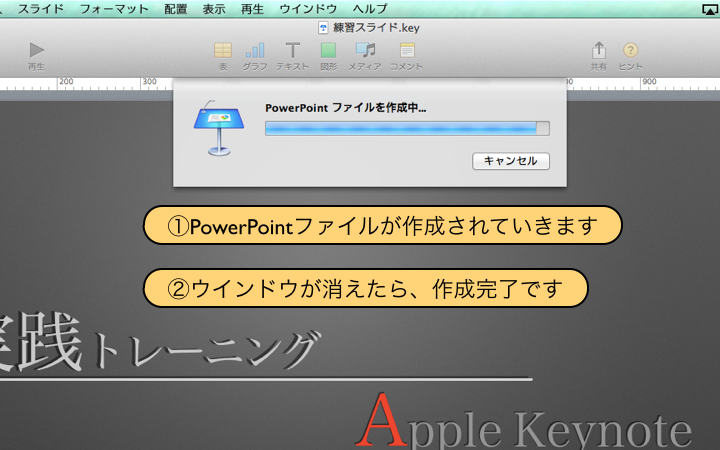Image resolution: width=720 pixels, height=450 pixels.
Task: Click the PowerPoint ファイルを作成中… status text
Action: pos(346,108)
